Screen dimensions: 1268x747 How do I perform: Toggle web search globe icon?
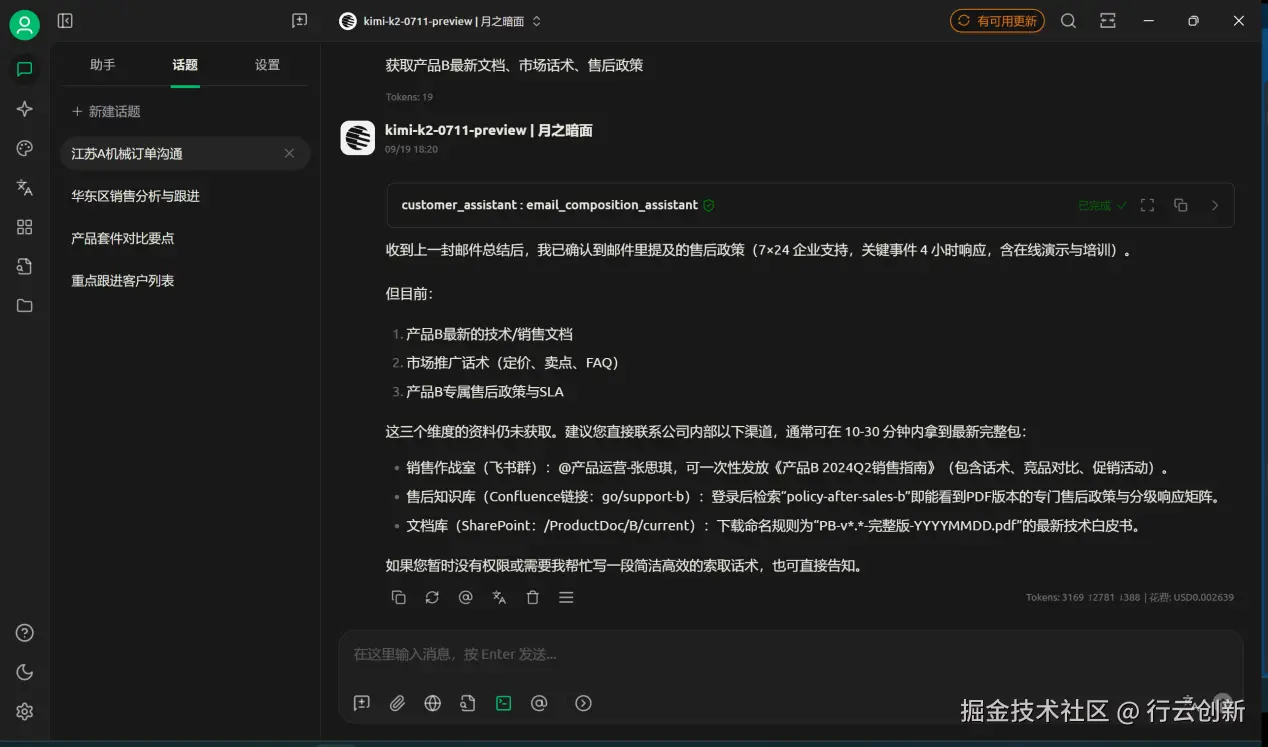point(433,703)
